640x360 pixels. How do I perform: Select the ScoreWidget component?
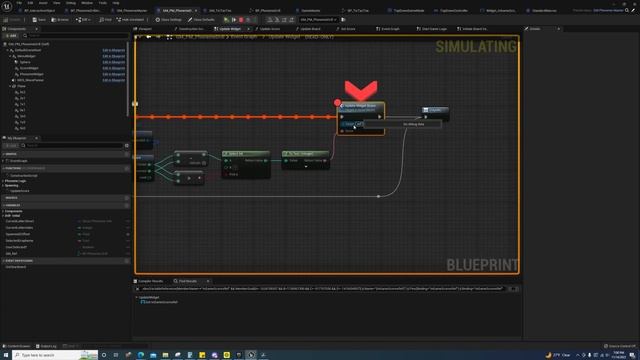pos(29,68)
